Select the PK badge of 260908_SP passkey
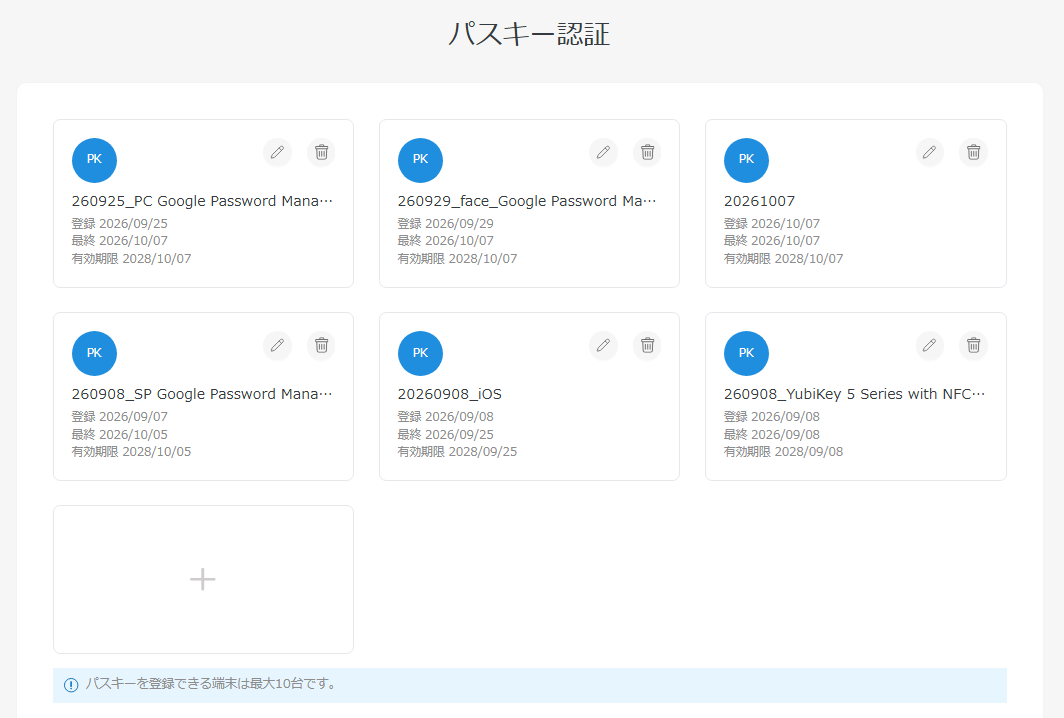The height and width of the screenshot is (718, 1064). click(x=94, y=354)
